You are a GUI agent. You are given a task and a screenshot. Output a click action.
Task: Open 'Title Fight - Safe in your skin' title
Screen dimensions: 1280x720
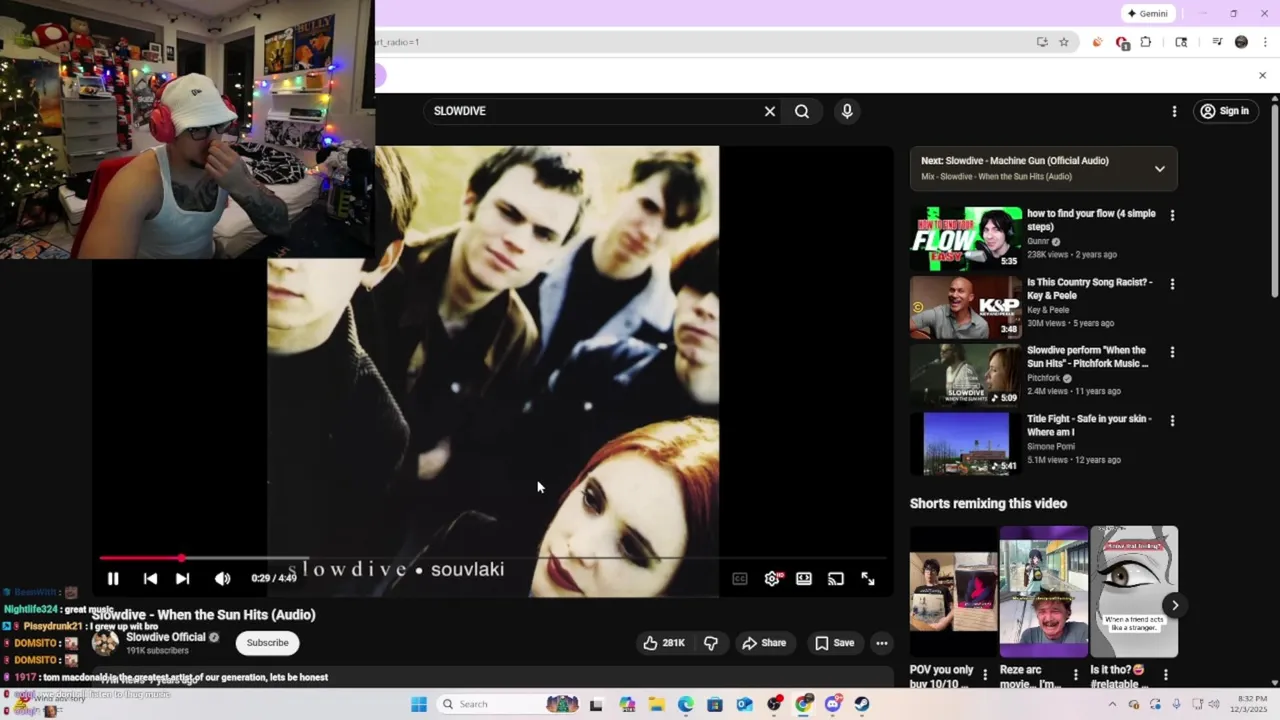coord(1090,426)
